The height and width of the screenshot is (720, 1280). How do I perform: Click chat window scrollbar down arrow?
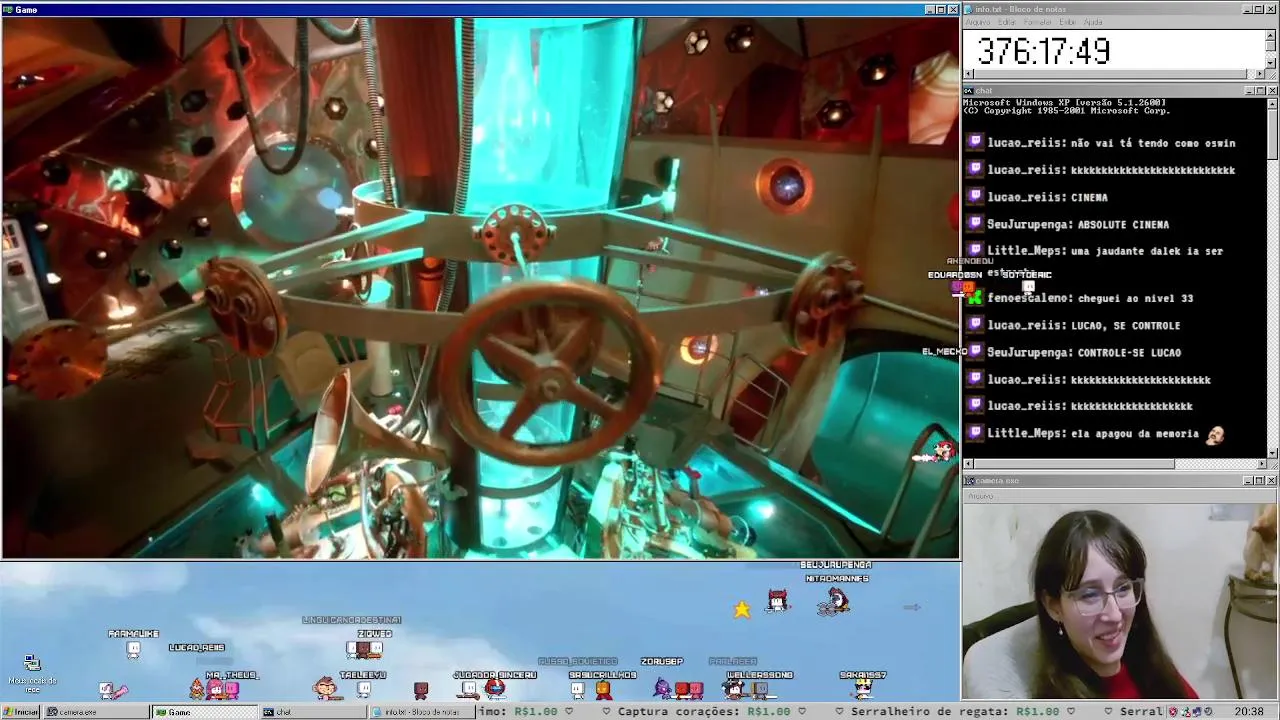pyautogui.click(x=1272, y=452)
